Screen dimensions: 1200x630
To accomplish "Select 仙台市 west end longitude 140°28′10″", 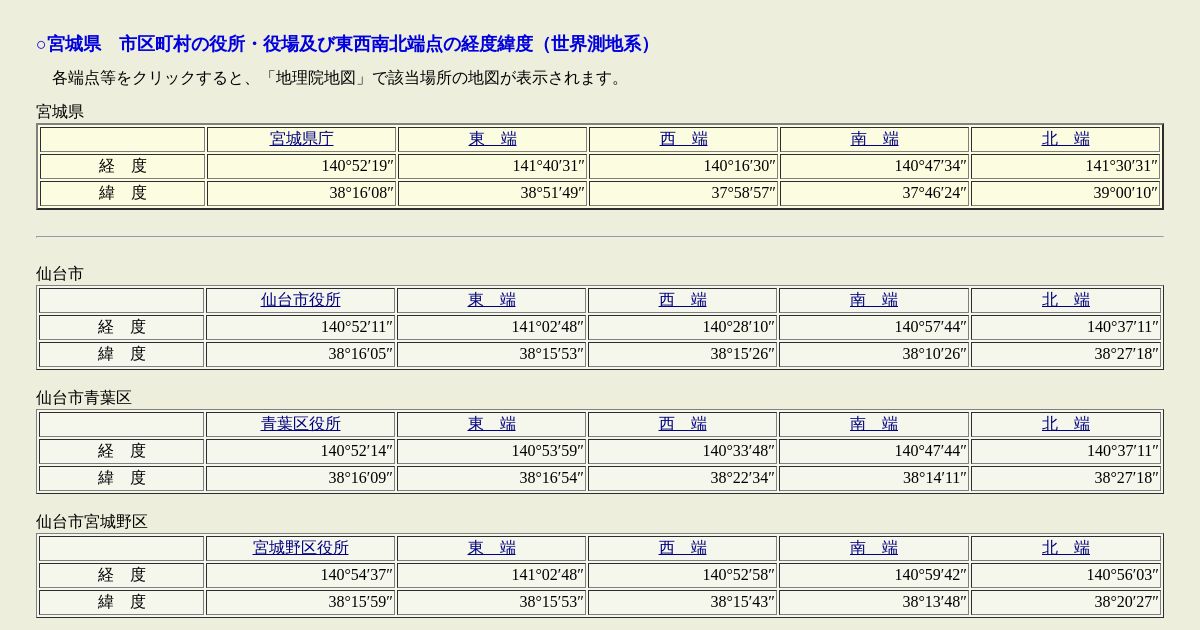I will 738,327.
